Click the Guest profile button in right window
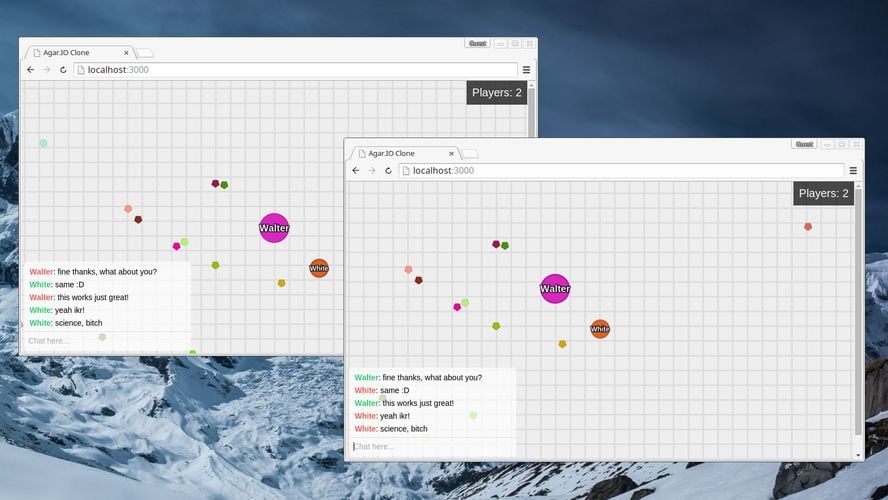888x500 pixels. point(804,144)
